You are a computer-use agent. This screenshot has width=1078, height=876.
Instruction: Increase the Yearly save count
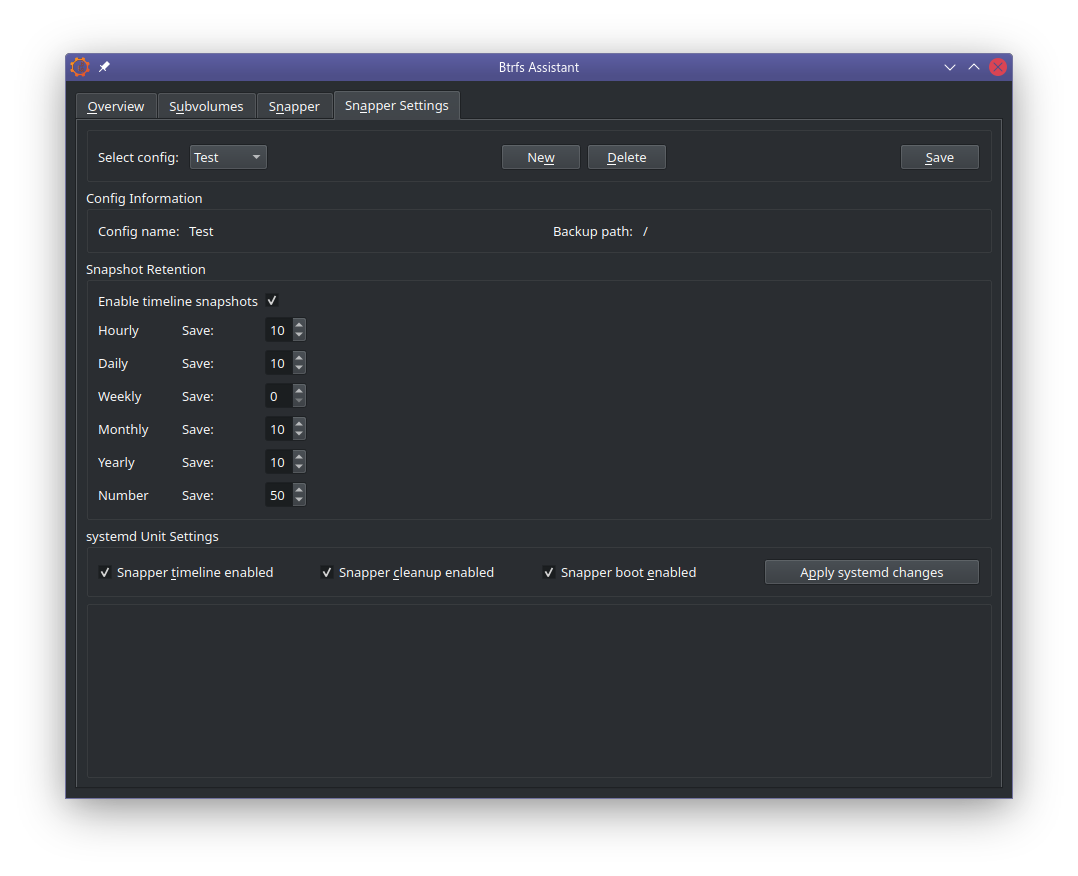tap(298, 457)
